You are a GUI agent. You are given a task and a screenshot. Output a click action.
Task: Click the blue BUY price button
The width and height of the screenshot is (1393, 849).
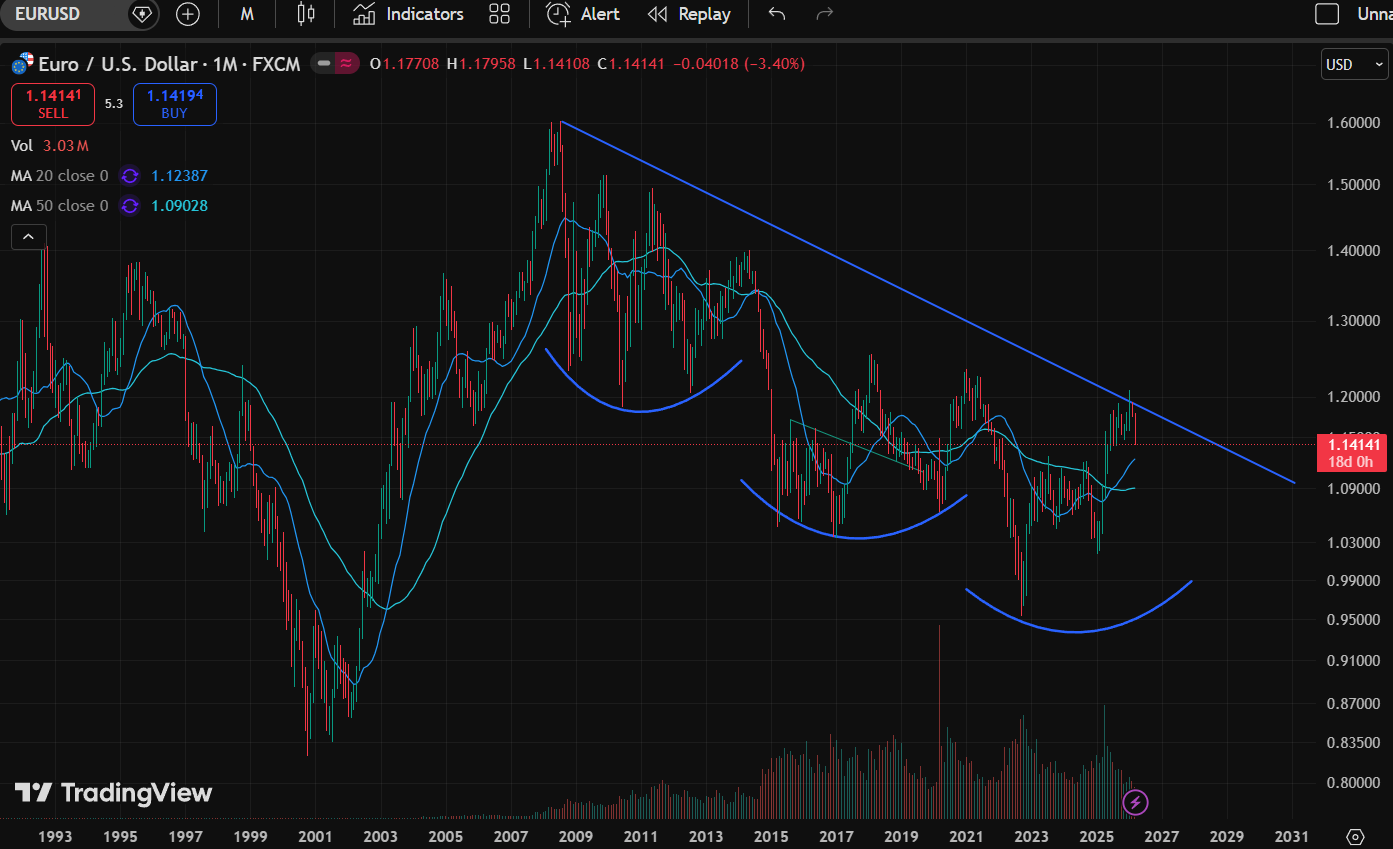click(174, 104)
